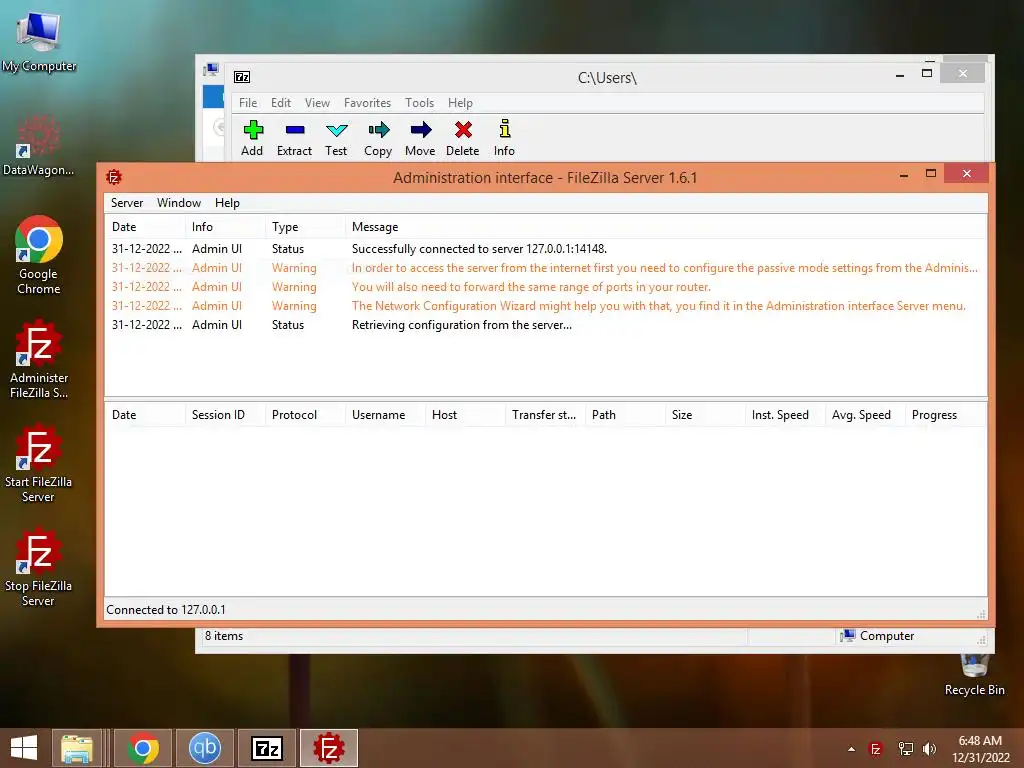Click the 'Connected to 127.0.0.1' status bar
1024x768 pixels.
[166, 610]
